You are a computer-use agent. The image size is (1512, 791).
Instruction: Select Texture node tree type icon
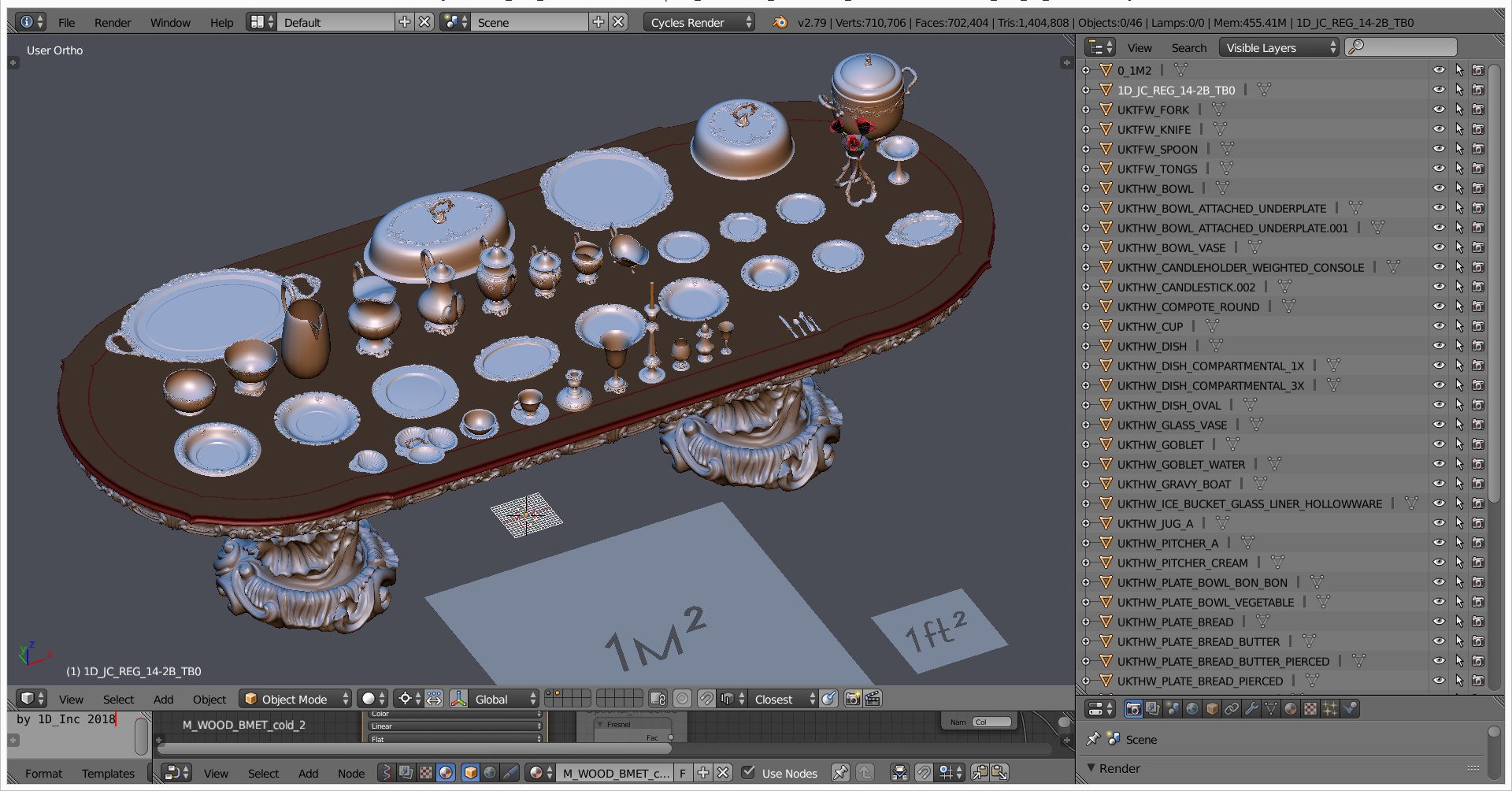coord(426,773)
